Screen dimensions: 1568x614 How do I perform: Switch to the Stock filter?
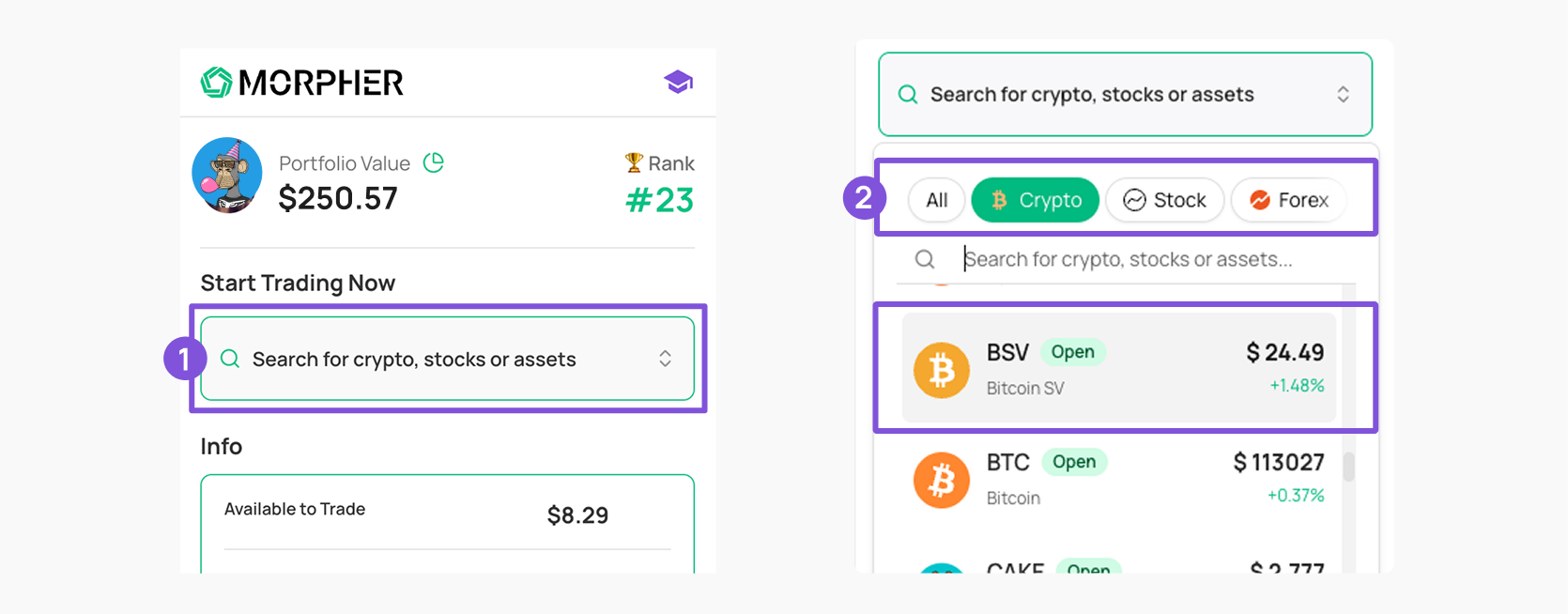click(x=1164, y=200)
